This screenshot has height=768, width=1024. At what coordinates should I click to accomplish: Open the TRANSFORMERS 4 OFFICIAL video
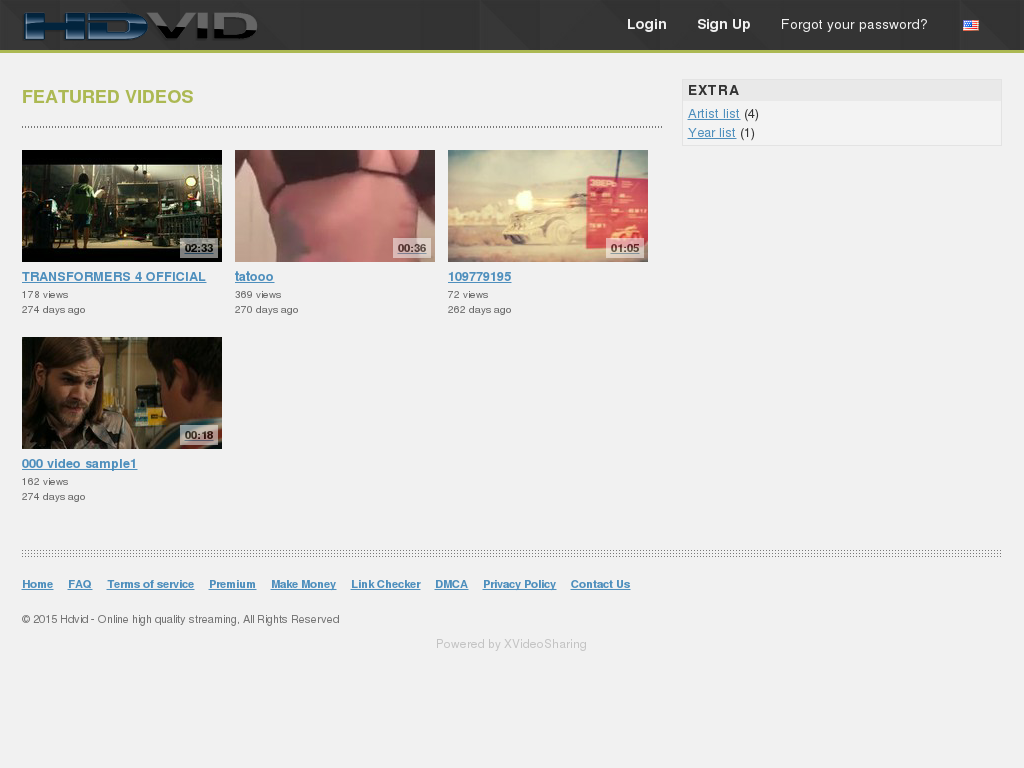coord(113,276)
